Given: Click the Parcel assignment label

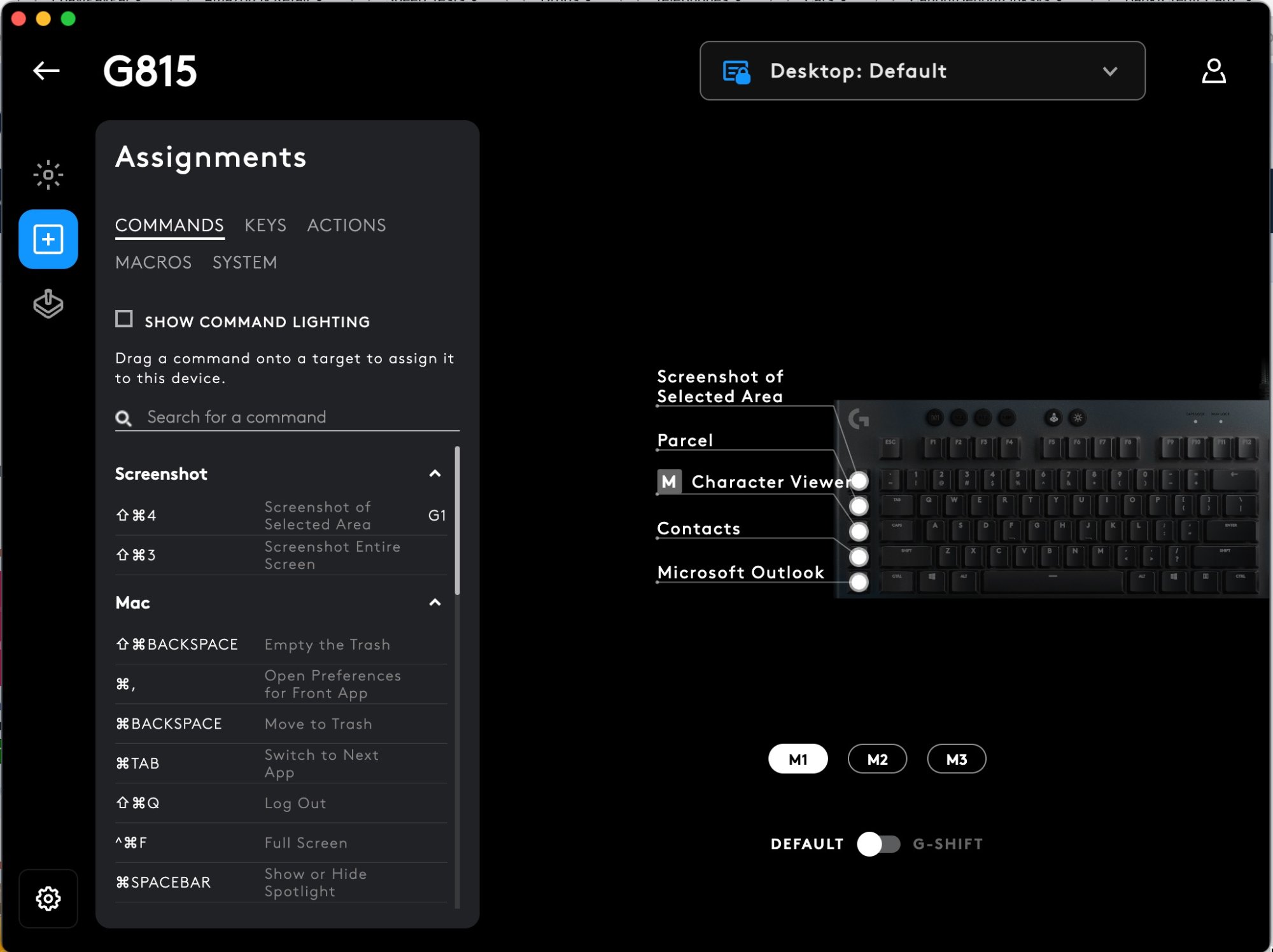Looking at the screenshot, I should (685, 440).
